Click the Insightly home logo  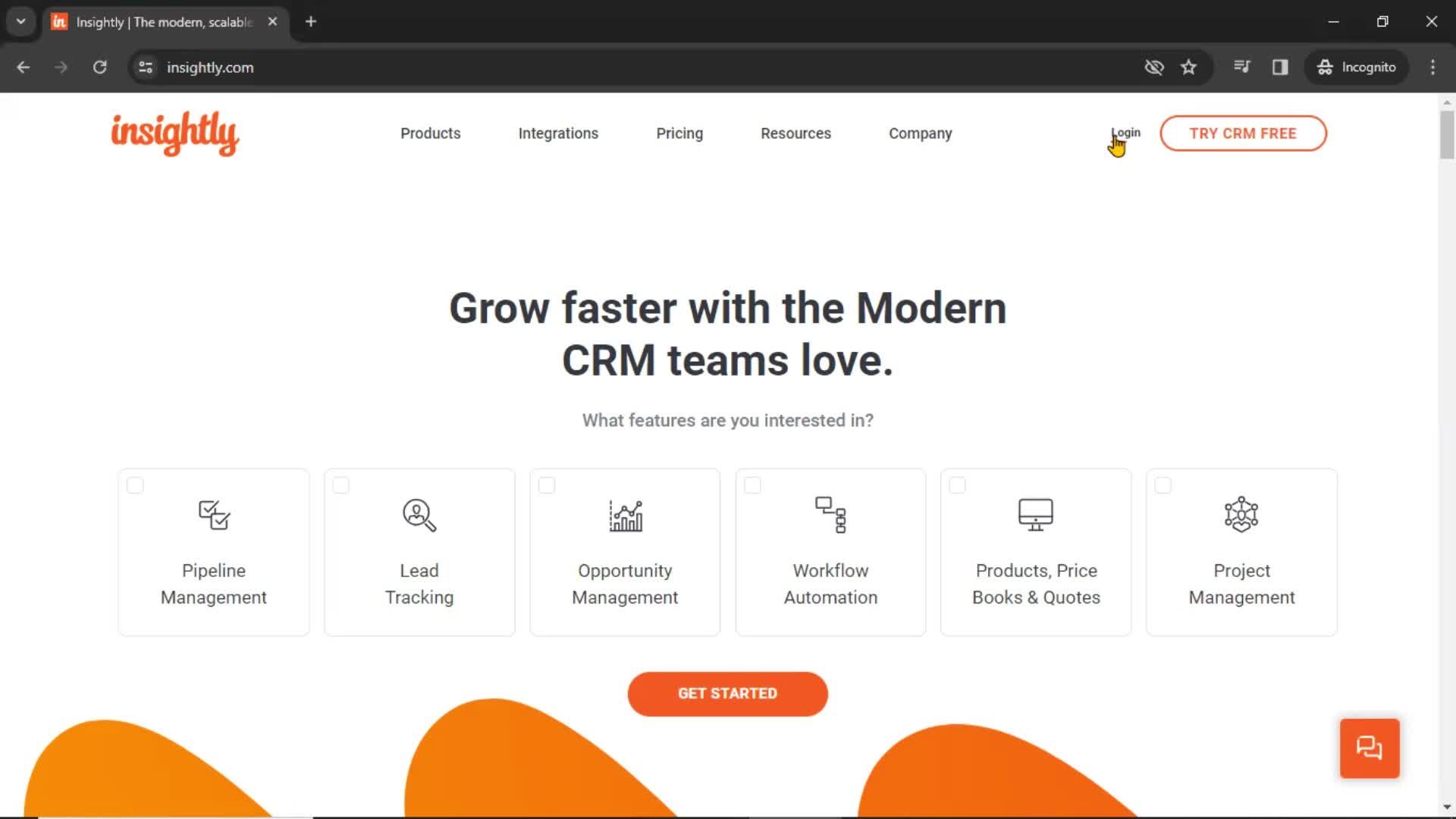(174, 133)
